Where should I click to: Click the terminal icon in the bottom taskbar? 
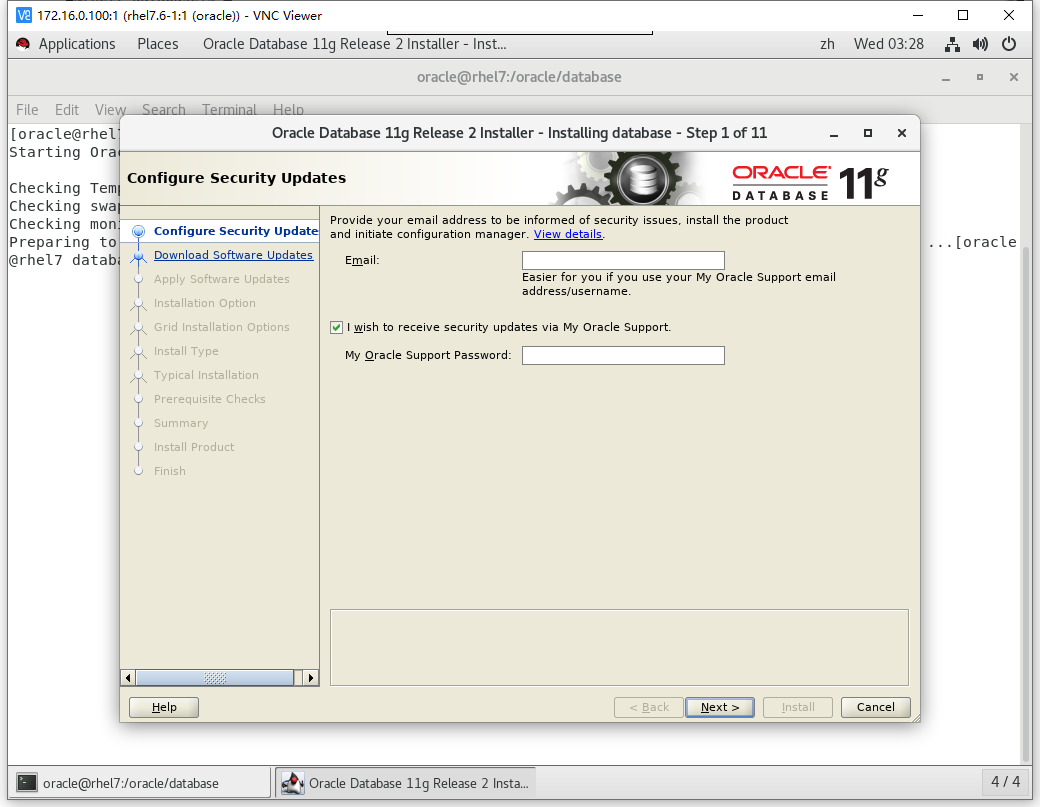(27, 782)
